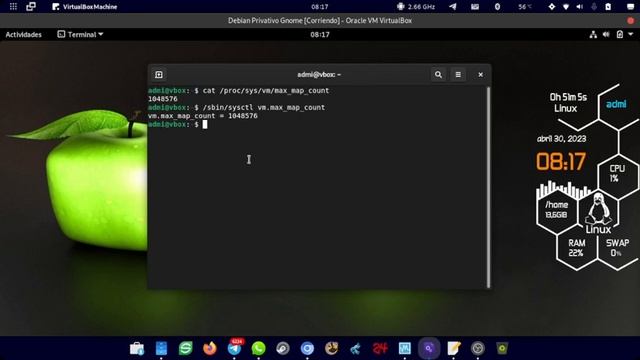640x360 pixels.
Task: Open the notes pencil dock icon
Action: coord(453,349)
